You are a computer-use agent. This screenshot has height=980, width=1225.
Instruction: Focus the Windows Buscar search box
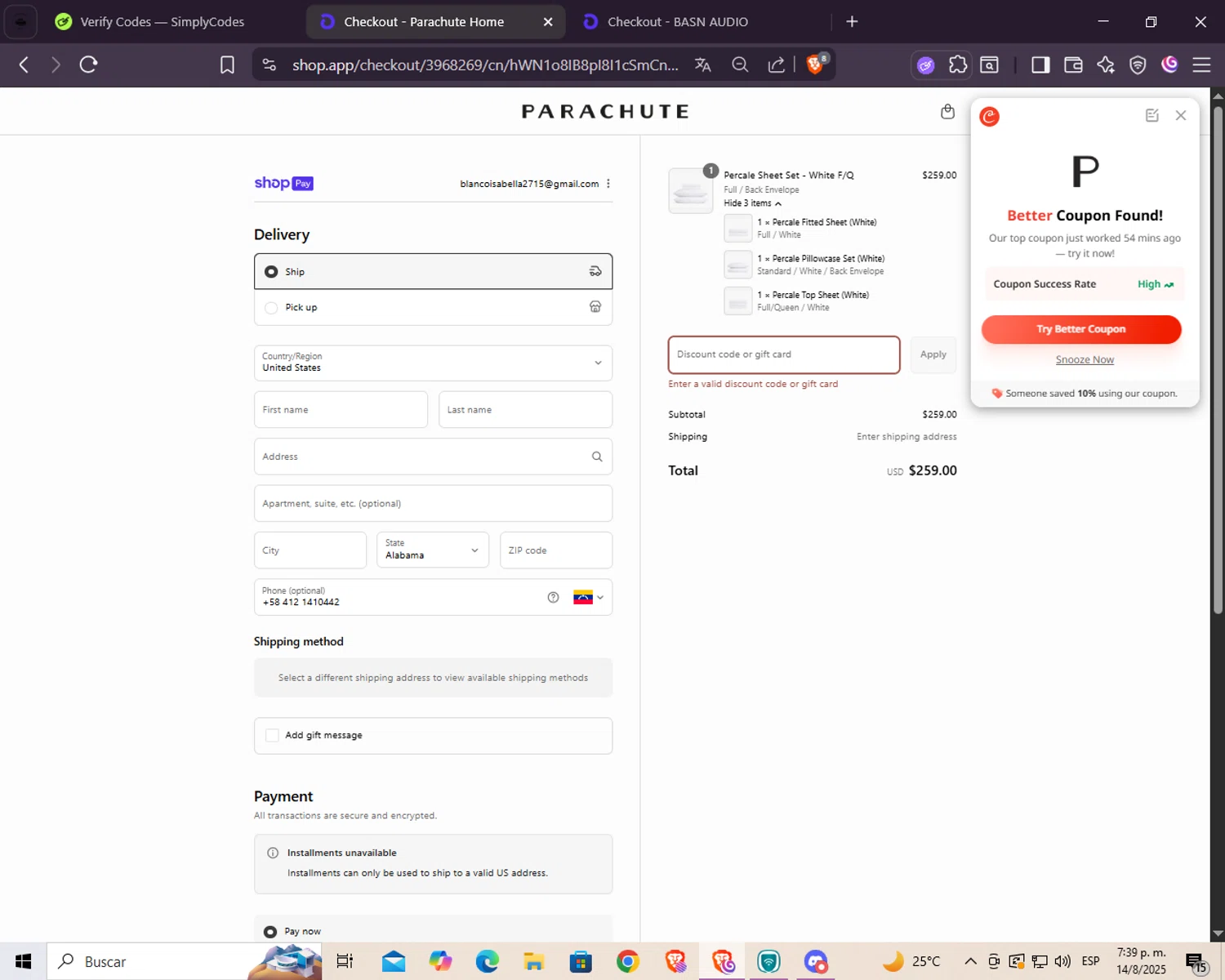[184, 961]
